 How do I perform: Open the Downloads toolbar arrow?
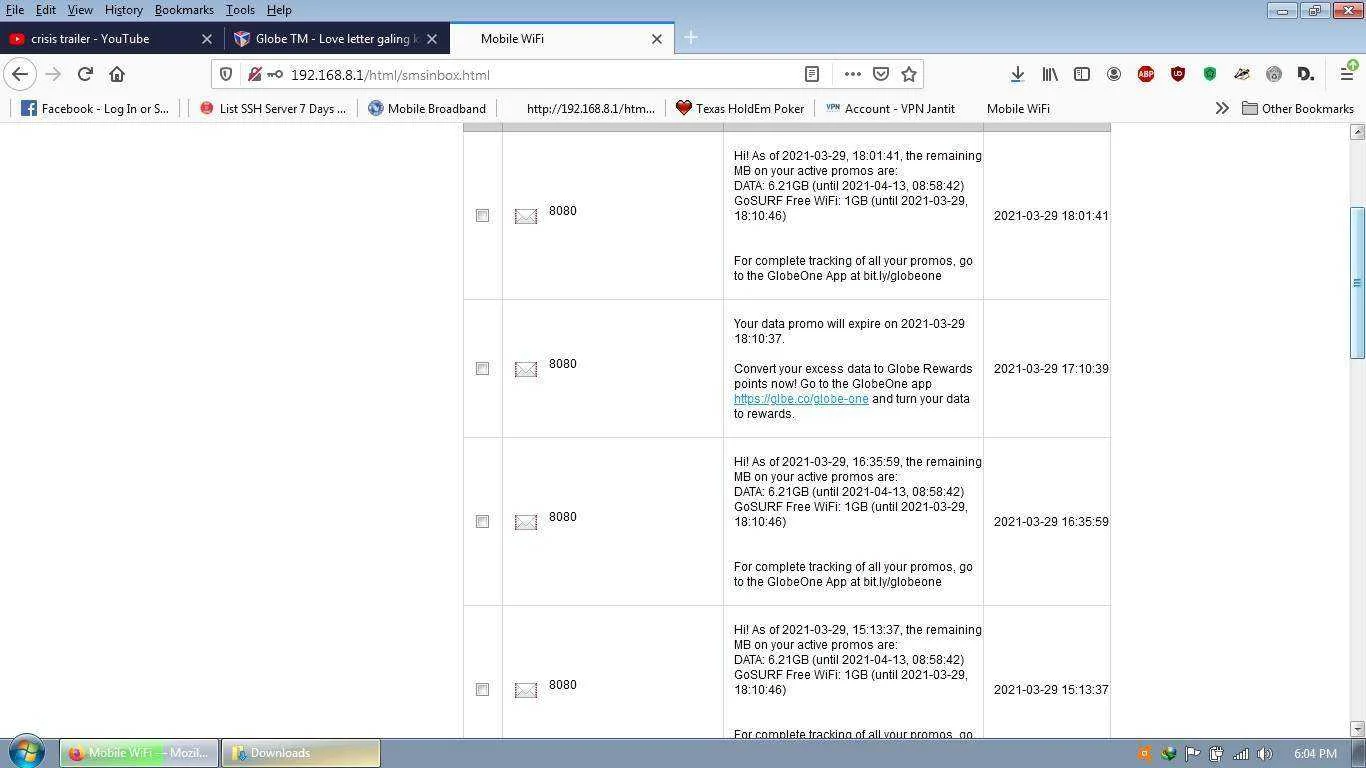click(1017, 74)
